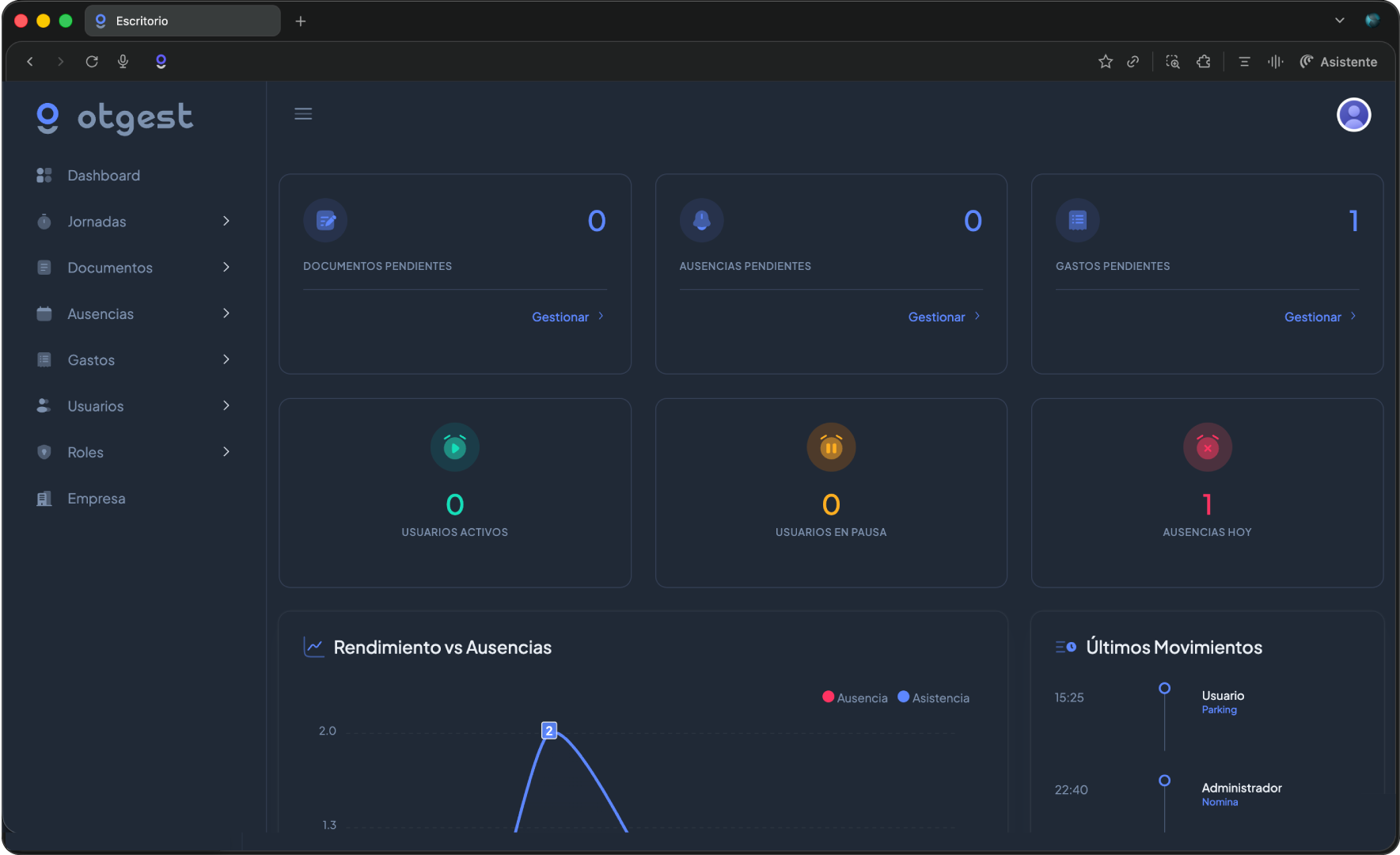This screenshot has width=1400, height=855.
Task: Toggle Ausencia series in chart legend
Action: click(855, 697)
